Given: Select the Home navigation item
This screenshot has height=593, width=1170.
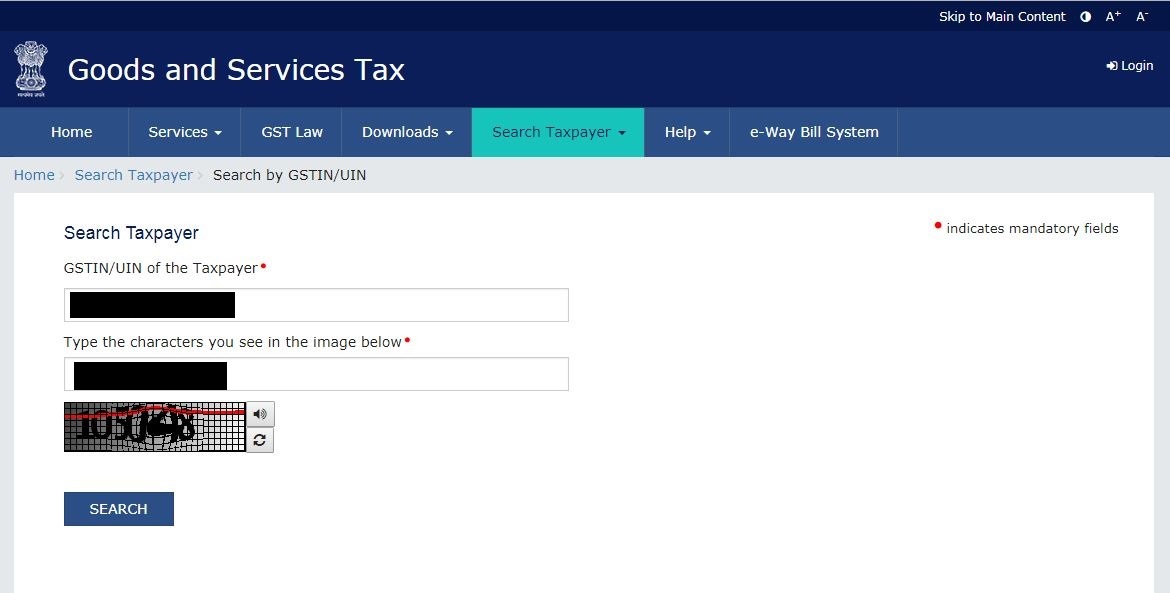Looking at the screenshot, I should point(71,132).
